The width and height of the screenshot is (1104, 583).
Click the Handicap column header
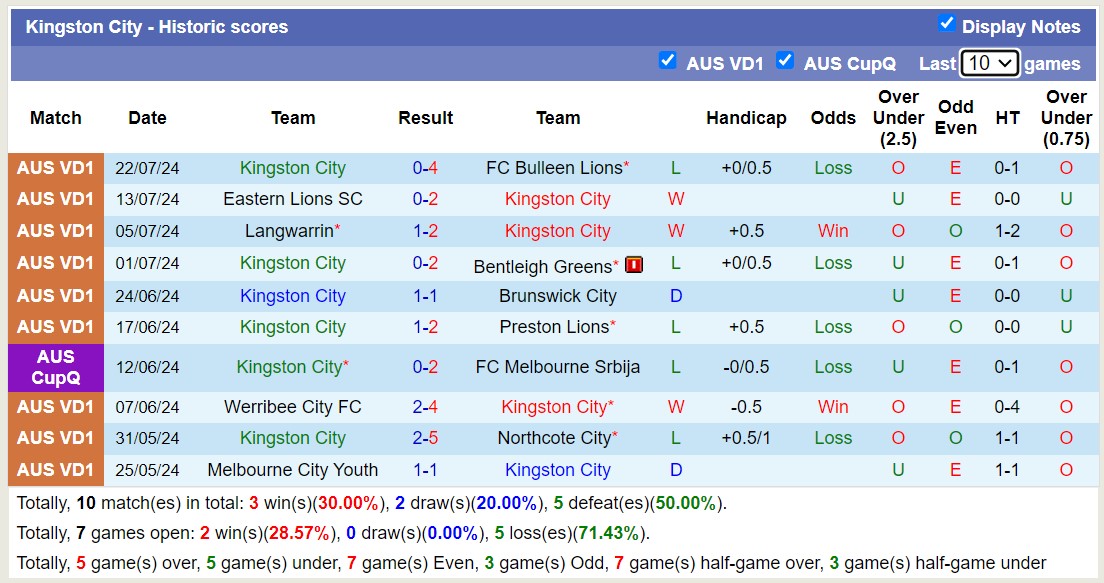tap(746, 118)
